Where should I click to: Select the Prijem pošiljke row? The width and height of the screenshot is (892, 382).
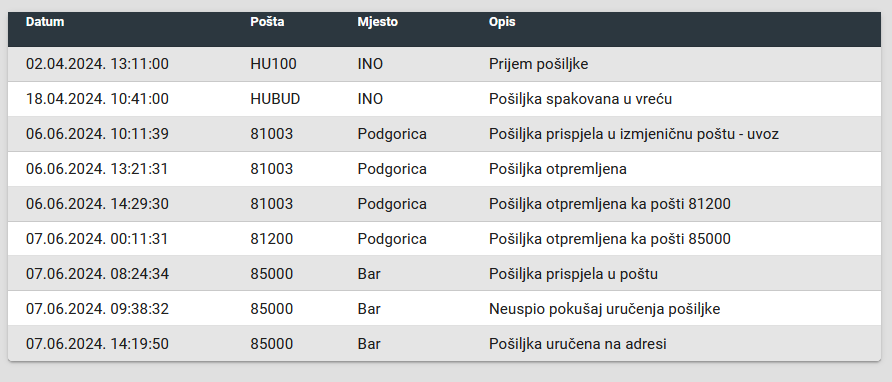444,64
